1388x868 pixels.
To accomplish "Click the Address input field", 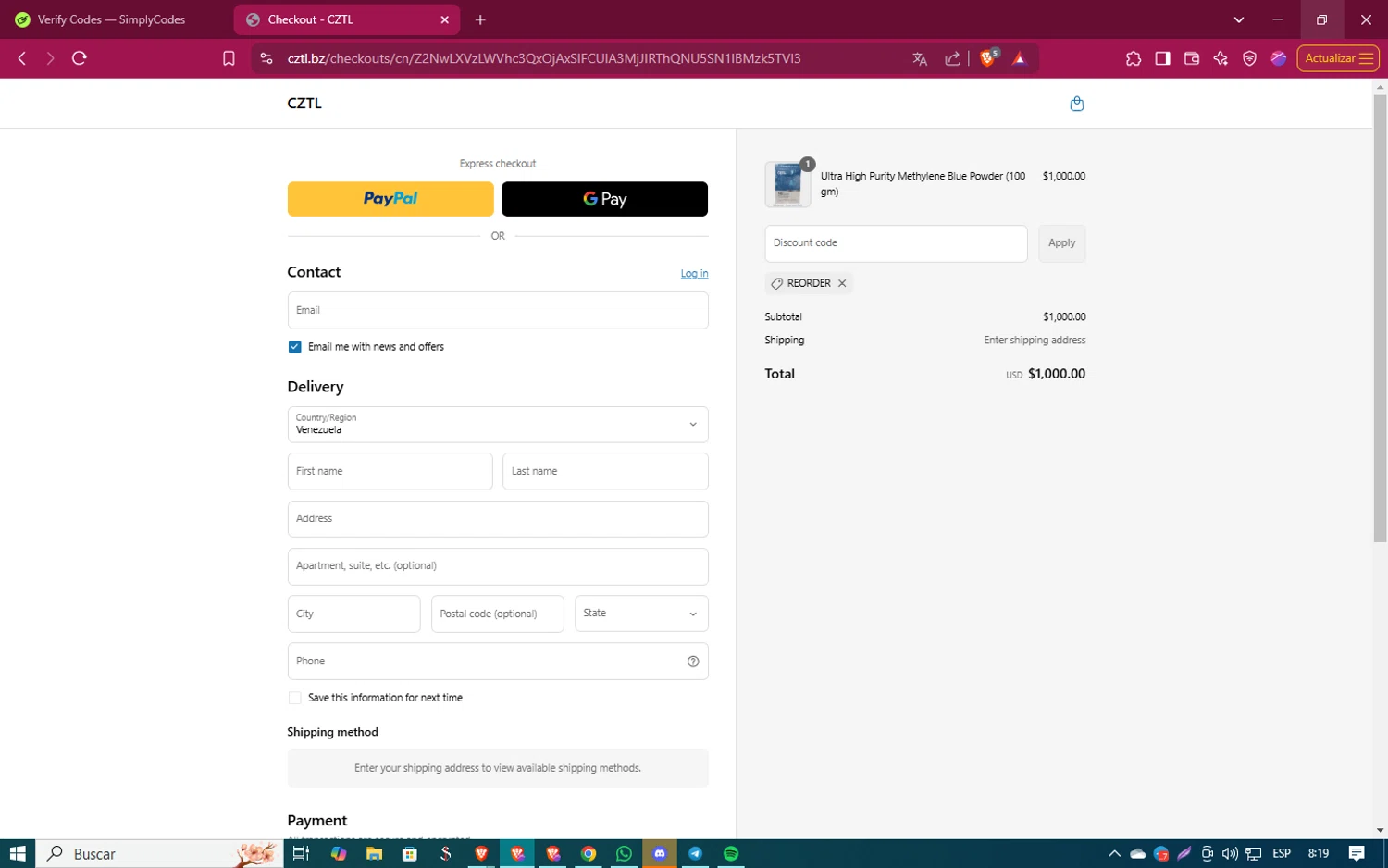I will click(498, 519).
